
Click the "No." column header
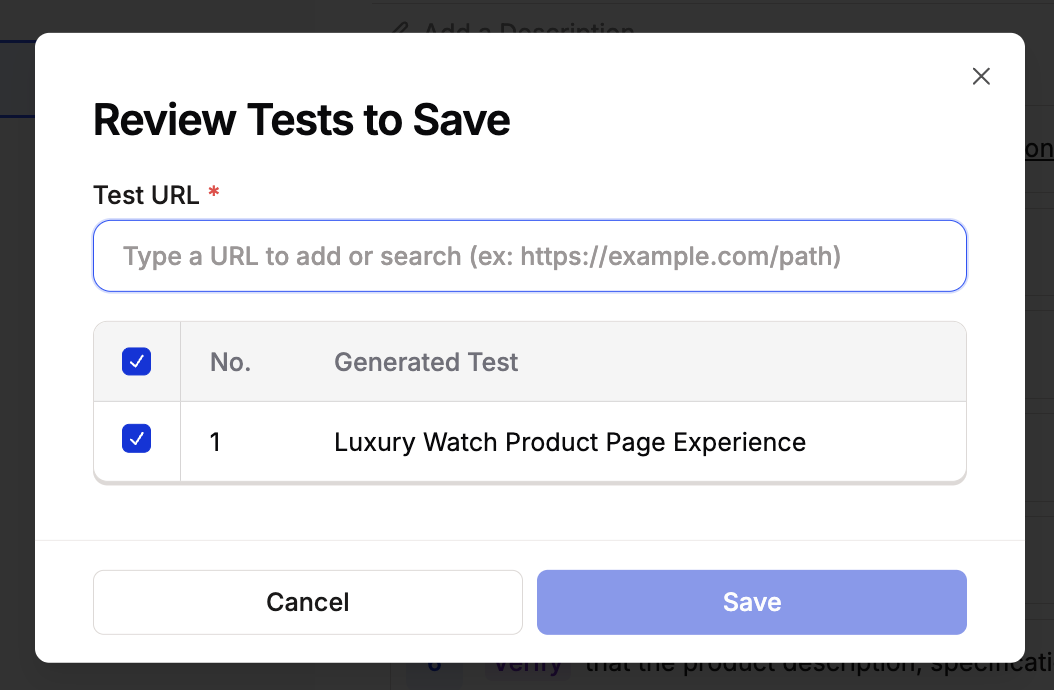(230, 362)
